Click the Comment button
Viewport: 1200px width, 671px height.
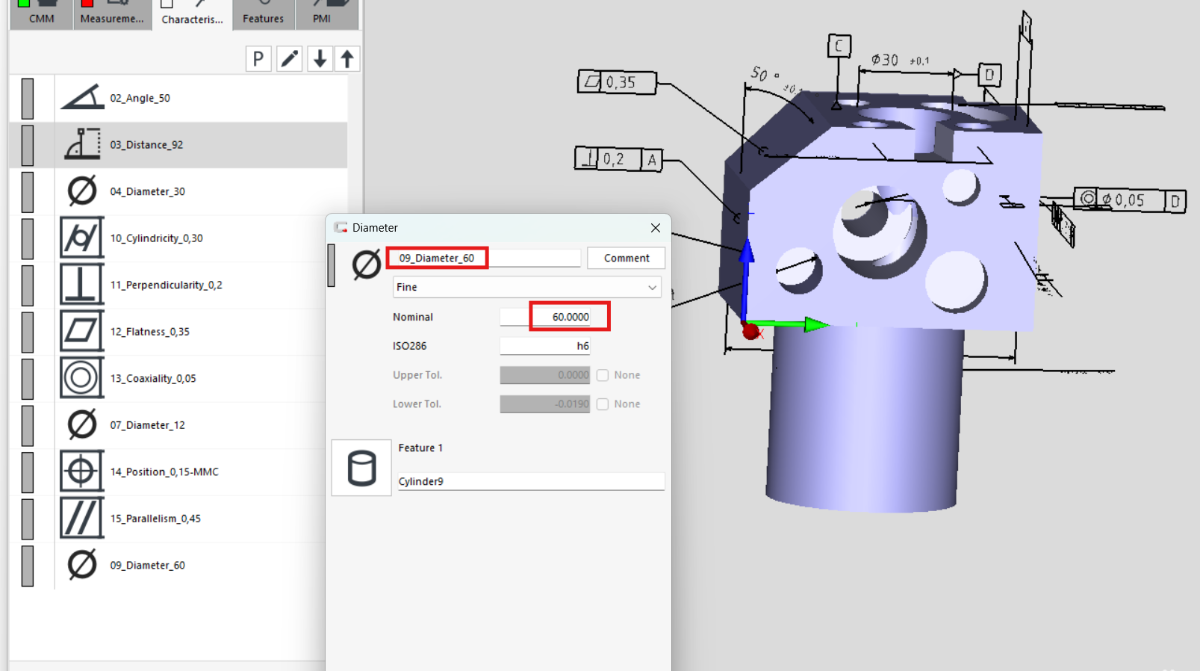[626, 258]
